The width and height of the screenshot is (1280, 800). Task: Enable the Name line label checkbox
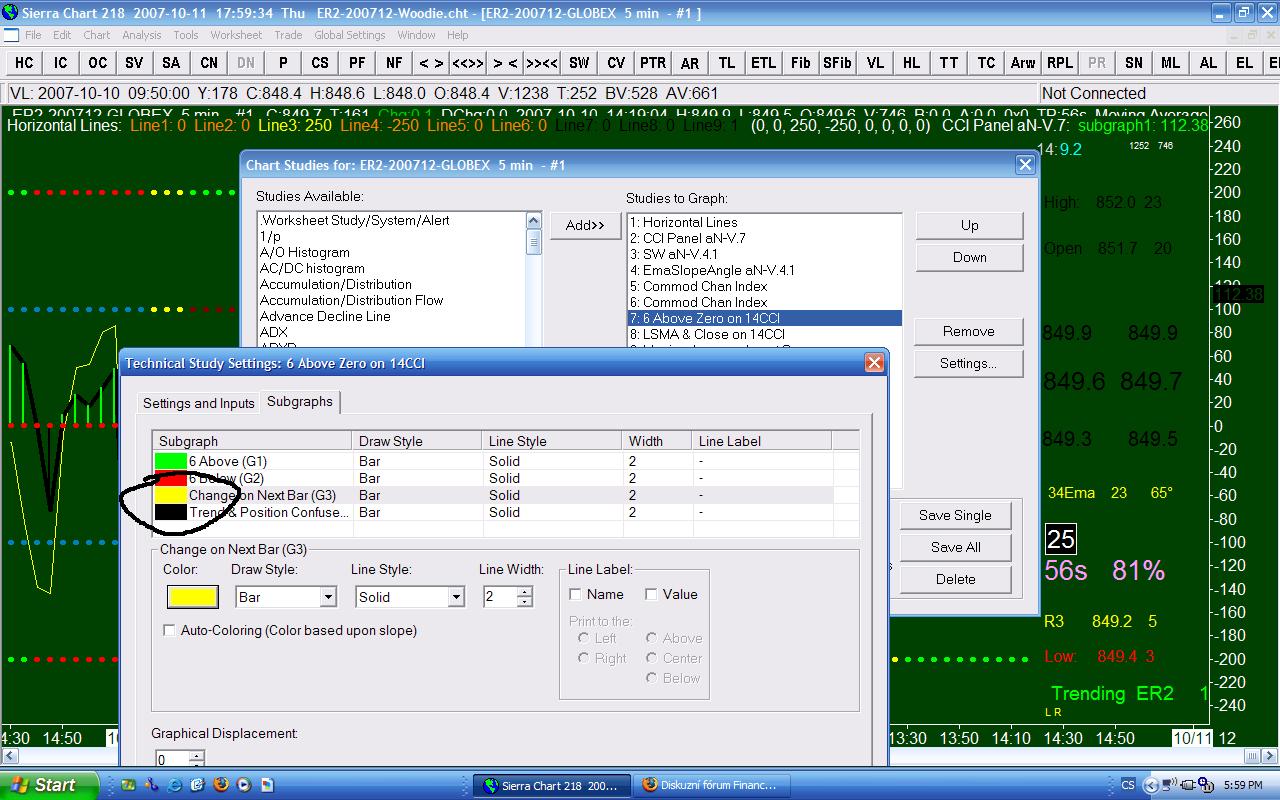[x=576, y=594]
